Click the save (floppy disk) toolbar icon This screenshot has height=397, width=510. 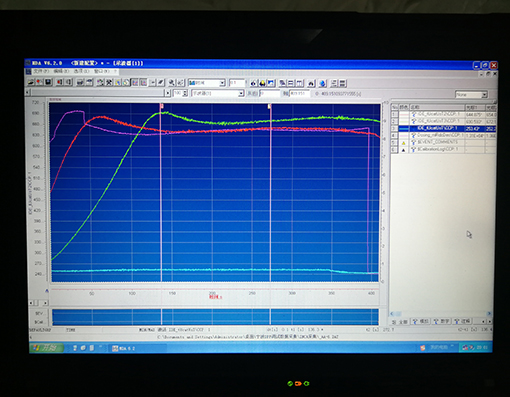[48, 82]
